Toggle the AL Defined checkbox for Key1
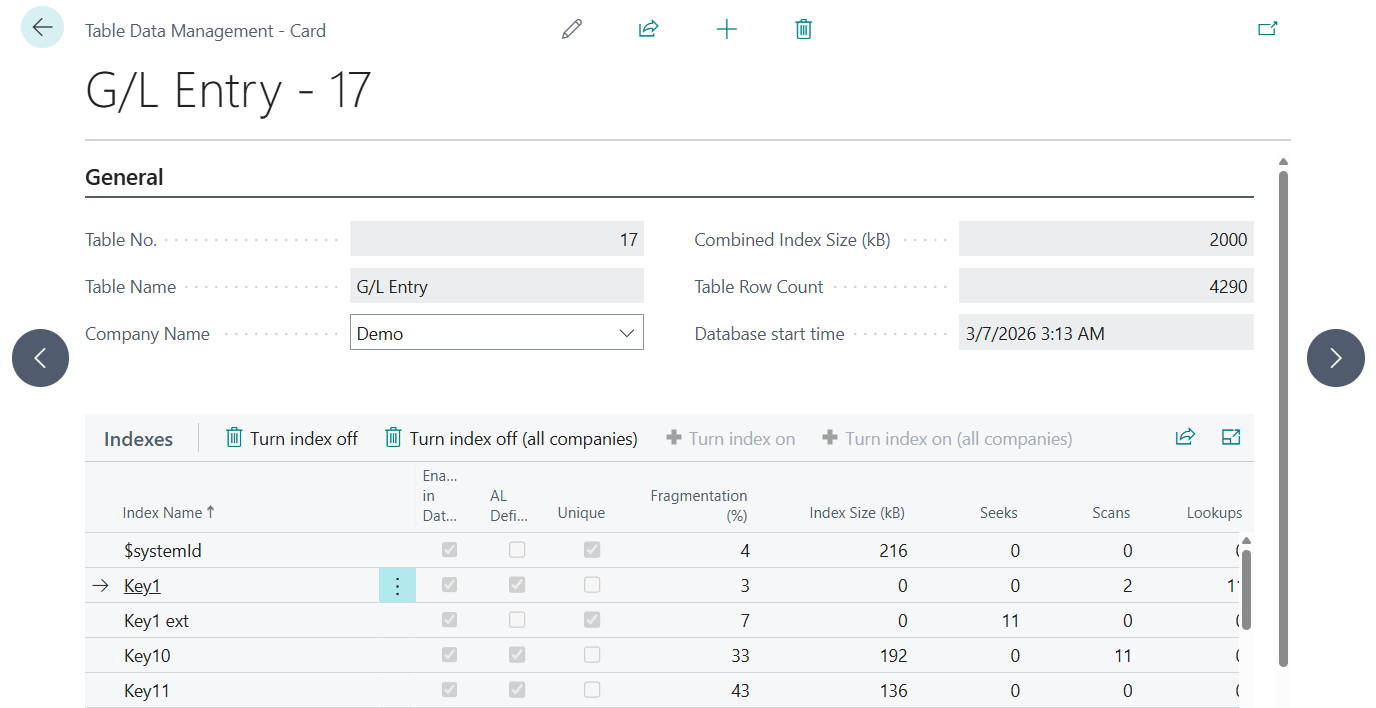Image resolution: width=1376 pixels, height=708 pixels. coord(517,584)
